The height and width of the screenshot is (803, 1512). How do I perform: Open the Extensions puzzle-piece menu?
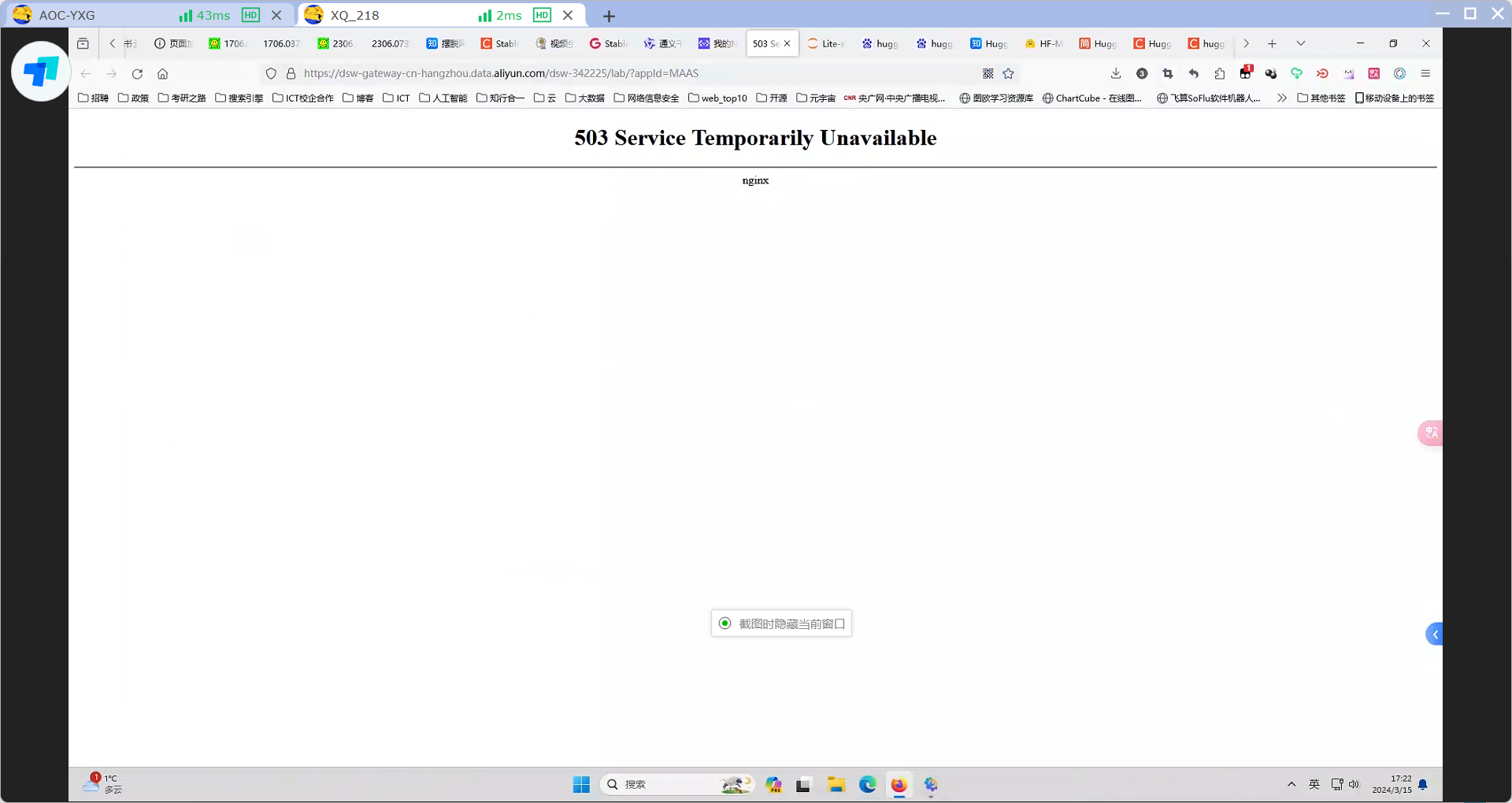1219,73
